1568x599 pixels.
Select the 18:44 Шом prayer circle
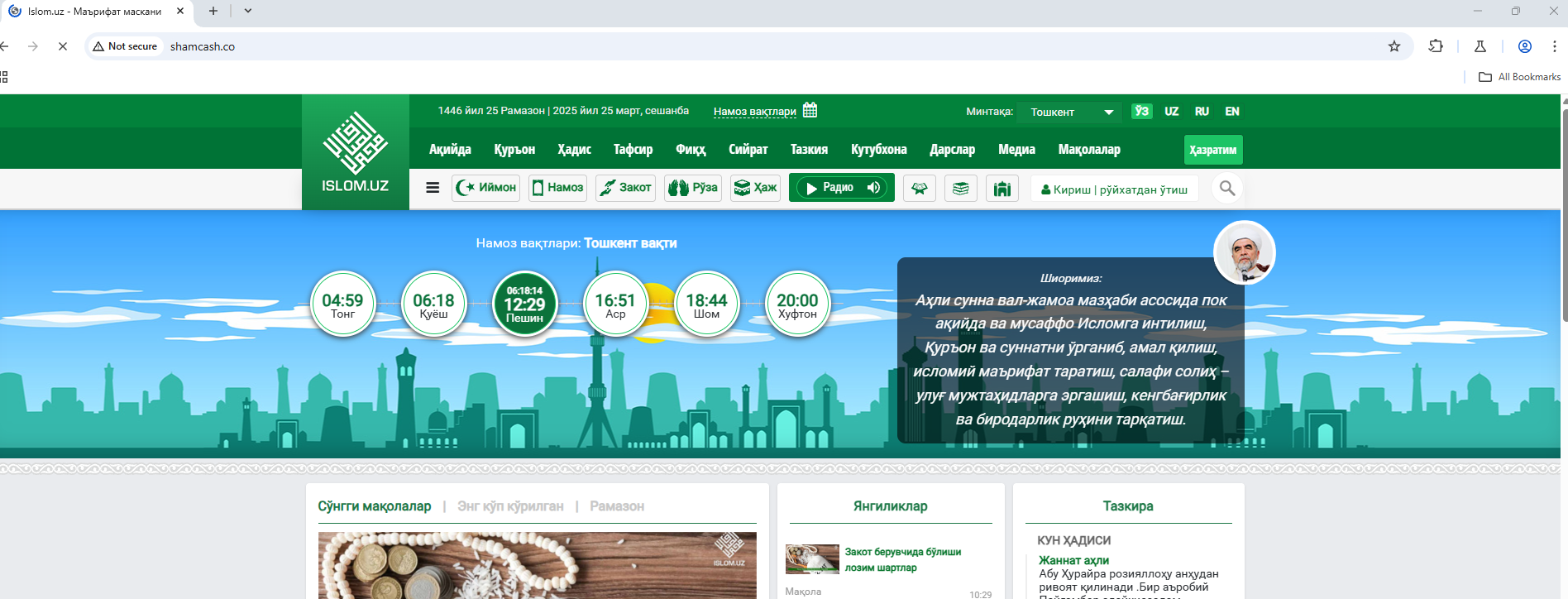click(x=706, y=304)
